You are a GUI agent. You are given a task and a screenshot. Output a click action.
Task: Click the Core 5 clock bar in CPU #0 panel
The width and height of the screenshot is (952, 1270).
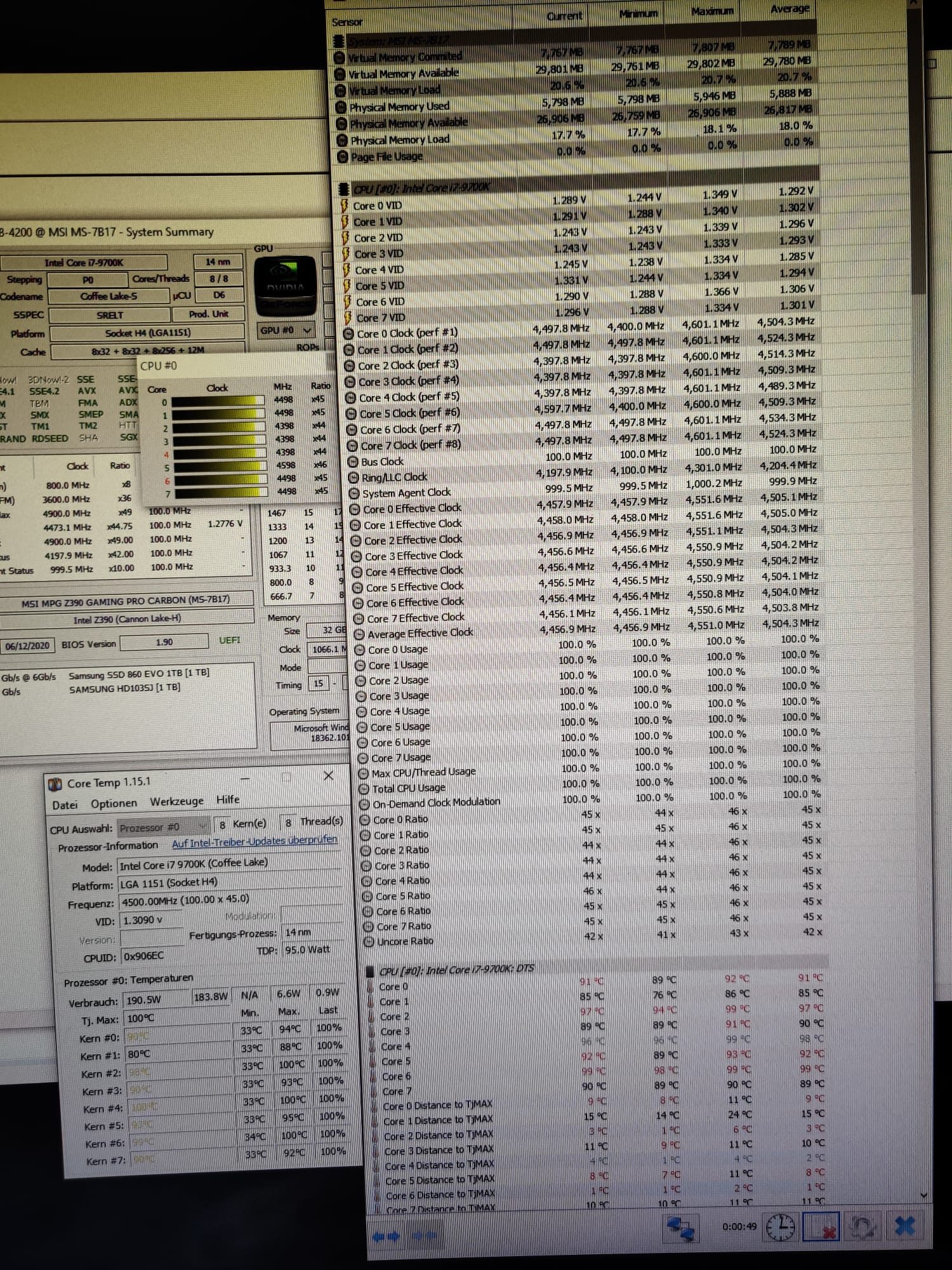221,467
